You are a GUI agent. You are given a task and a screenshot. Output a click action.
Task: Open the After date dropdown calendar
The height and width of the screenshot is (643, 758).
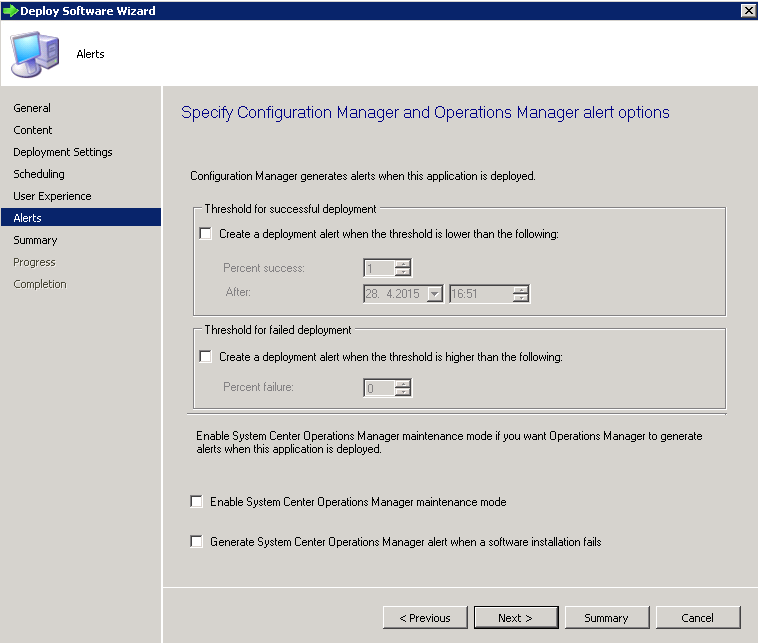click(x=435, y=294)
